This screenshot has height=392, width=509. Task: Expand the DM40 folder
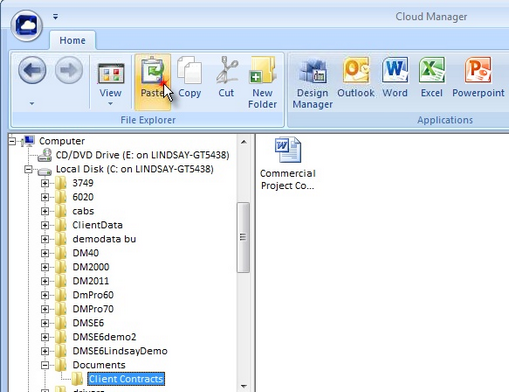point(45,253)
